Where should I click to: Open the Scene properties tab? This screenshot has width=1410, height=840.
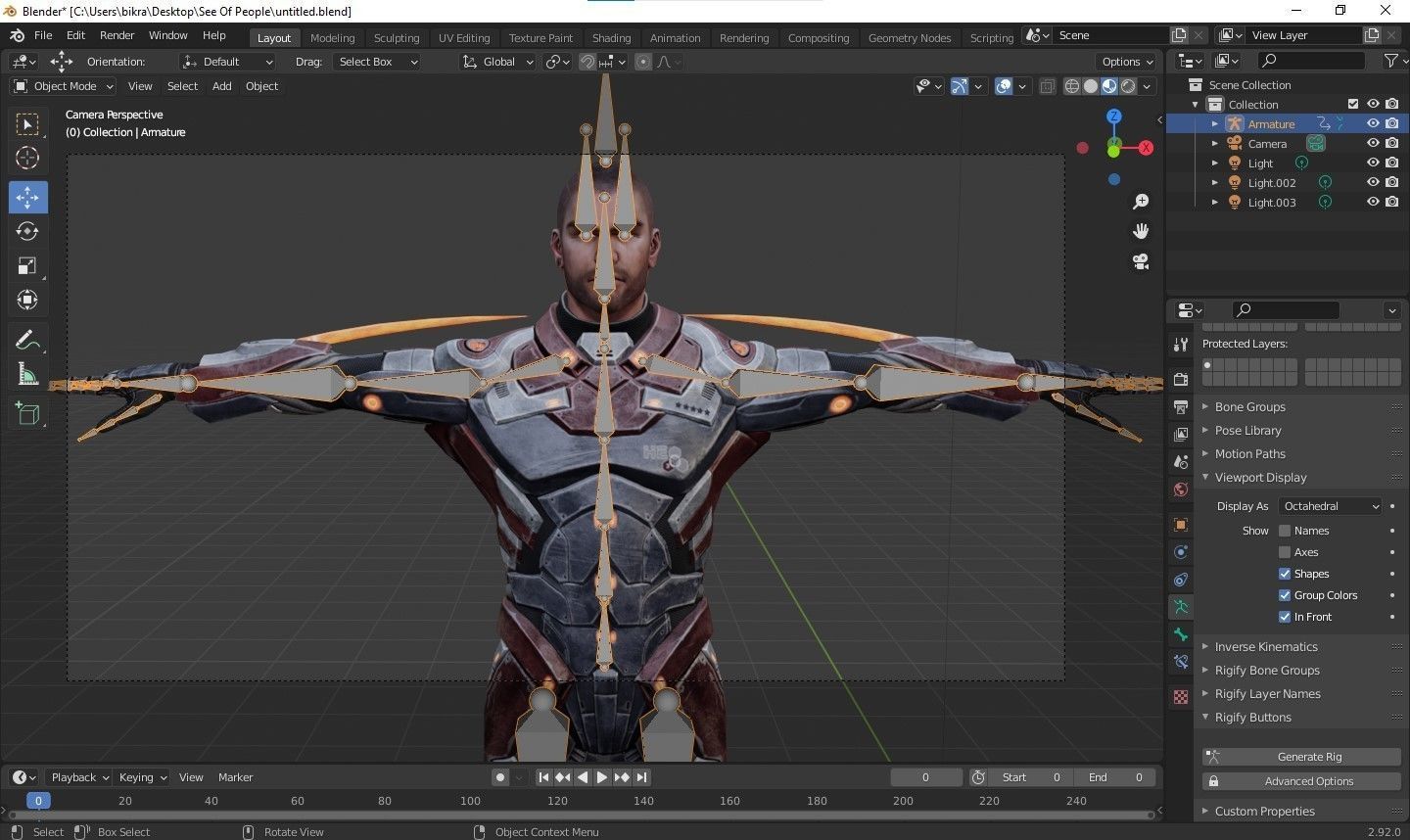(x=1181, y=461)
